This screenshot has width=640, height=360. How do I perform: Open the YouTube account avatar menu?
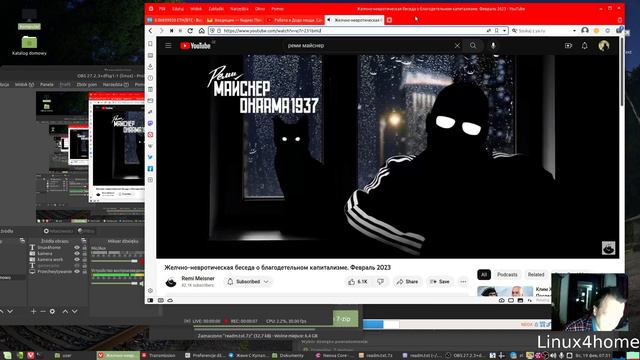tap(604, 46)
